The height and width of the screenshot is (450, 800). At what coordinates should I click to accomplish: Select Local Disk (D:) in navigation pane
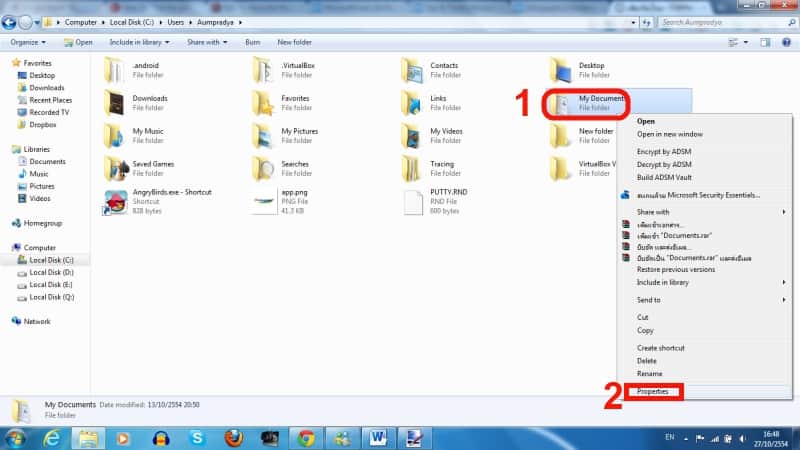click(x=51, y=272)
